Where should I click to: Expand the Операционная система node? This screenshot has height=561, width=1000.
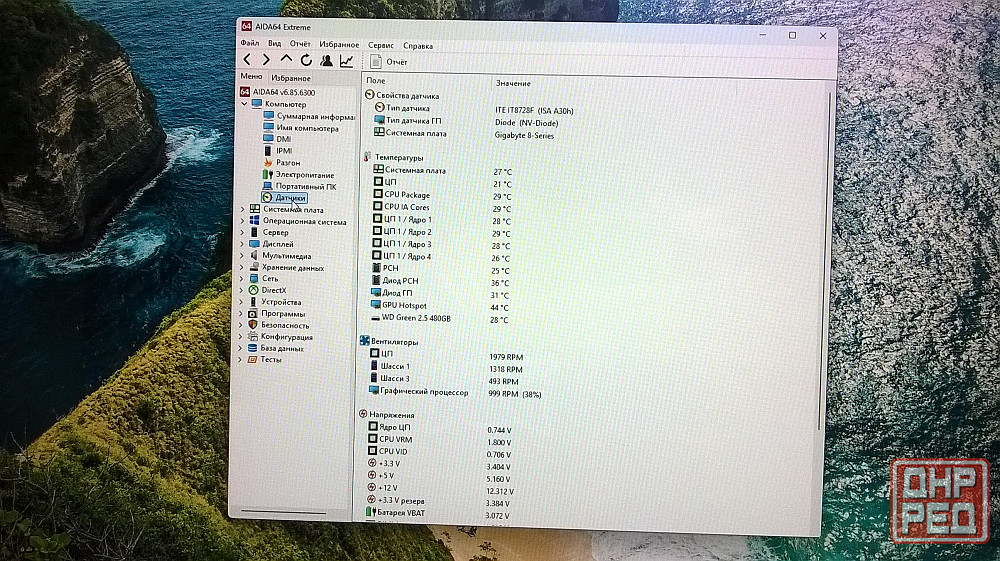tap(241, 222)
